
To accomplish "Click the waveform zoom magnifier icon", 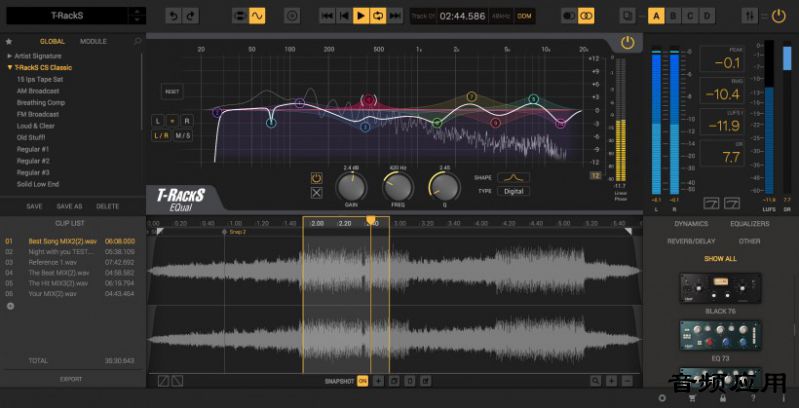I will pos(595,380).
